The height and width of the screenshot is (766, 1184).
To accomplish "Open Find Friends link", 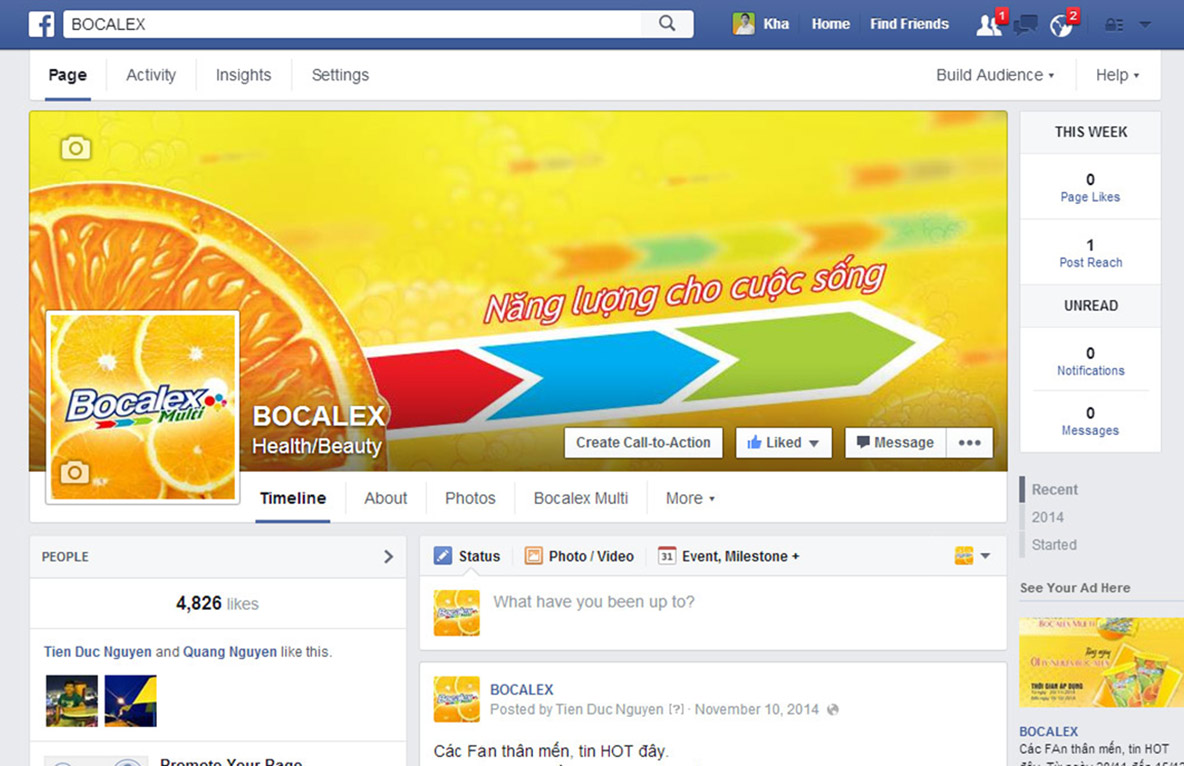I will click(909, 24).
